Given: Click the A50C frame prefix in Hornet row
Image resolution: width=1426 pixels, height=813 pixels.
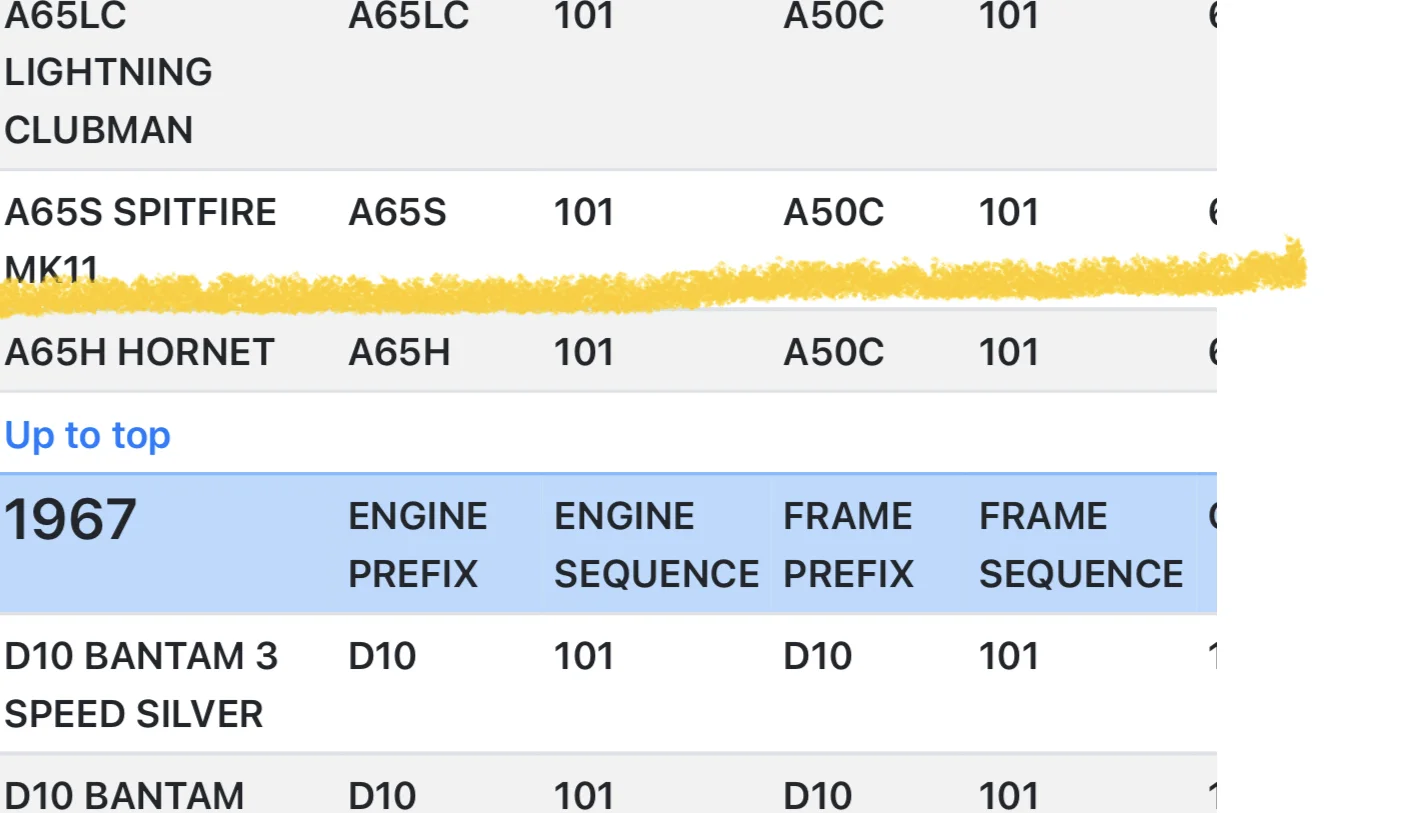Looking at the screenshot, I should [833, 353].
